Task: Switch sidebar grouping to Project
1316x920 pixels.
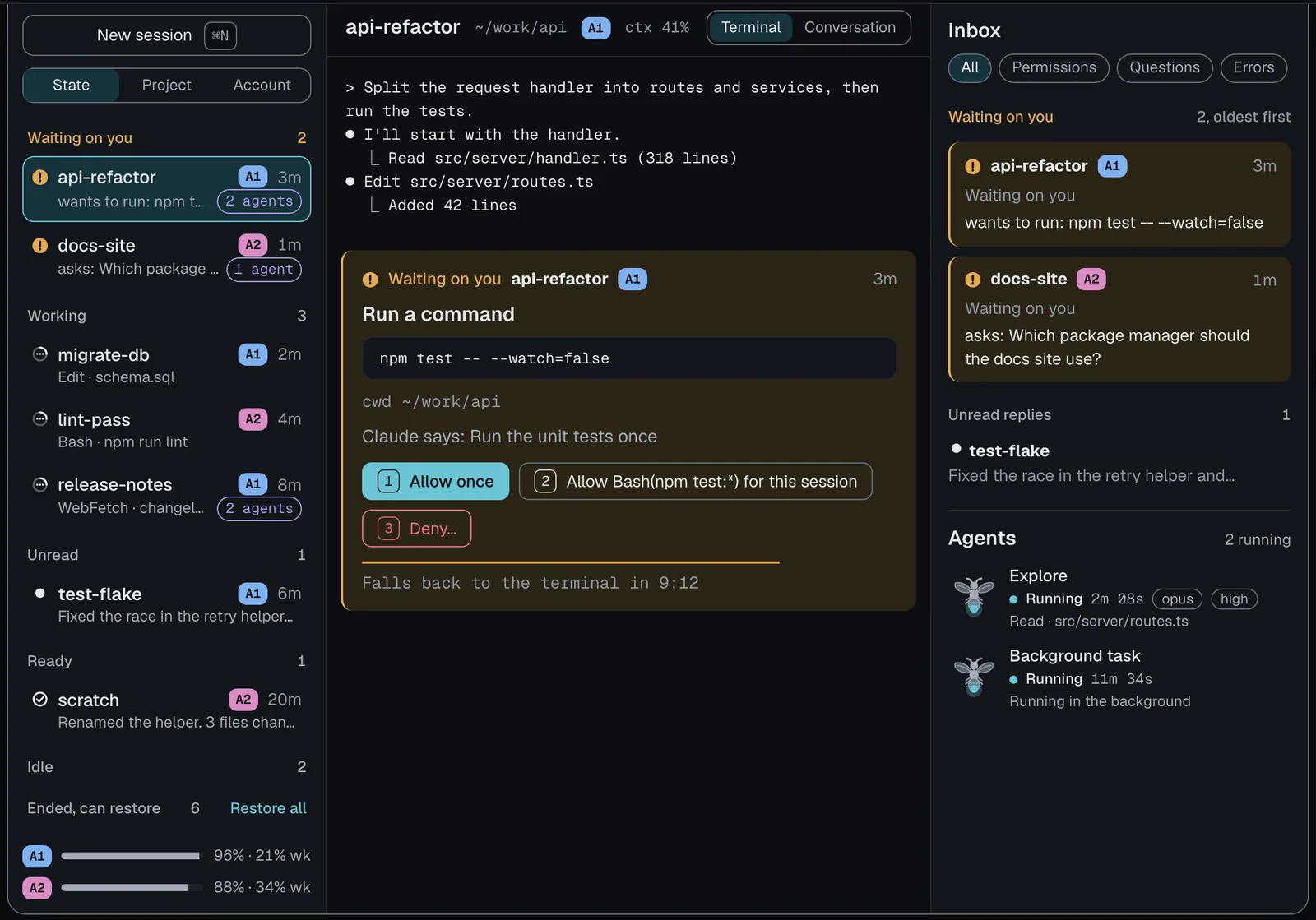Action: pos(166,85)
